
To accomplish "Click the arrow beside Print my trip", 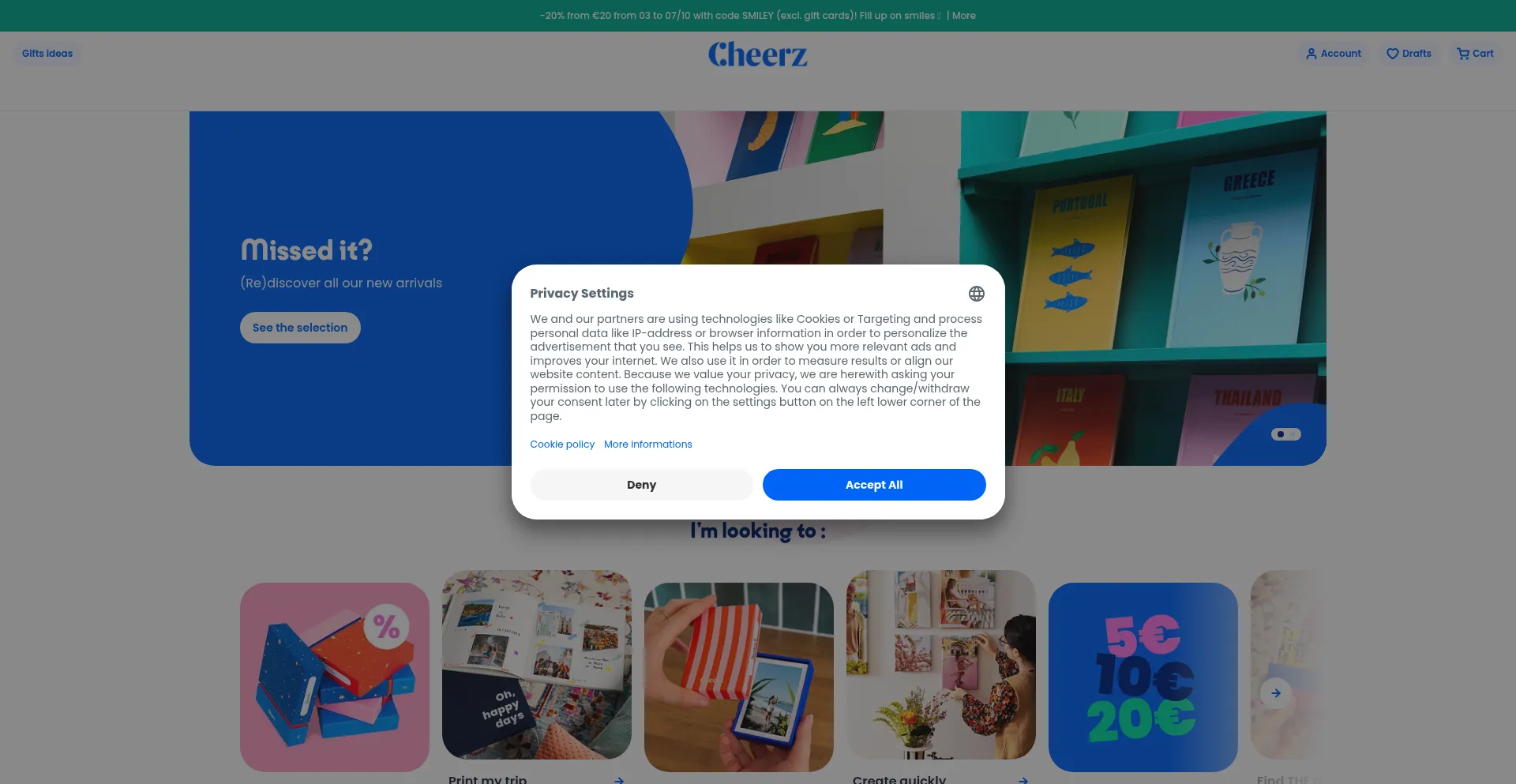I will tap(619, 779).
